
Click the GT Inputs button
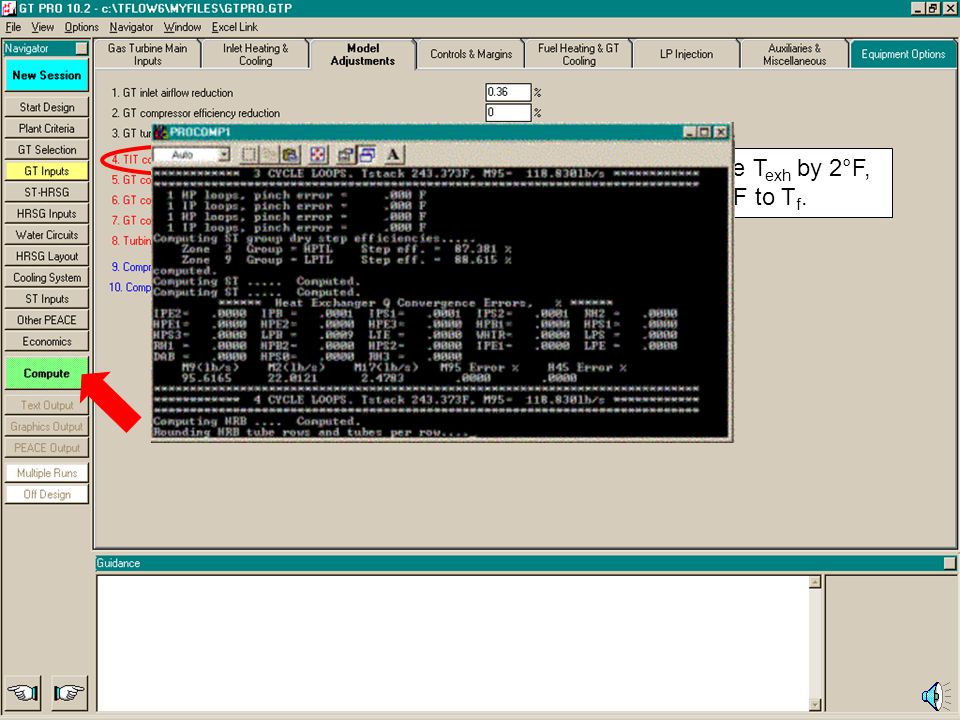(x=47, y=171)
